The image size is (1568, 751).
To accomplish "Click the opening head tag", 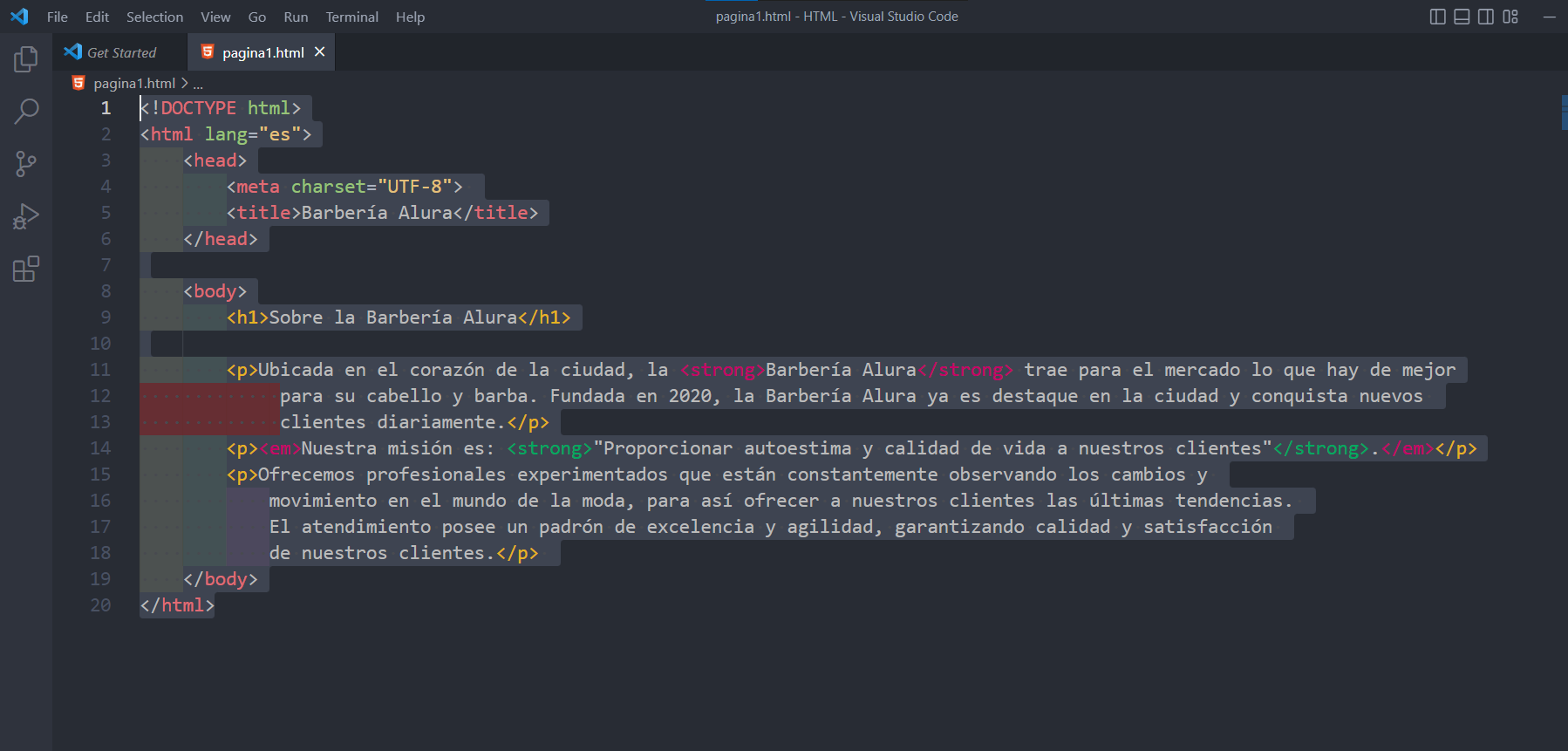I will click(x=215, y=160).
